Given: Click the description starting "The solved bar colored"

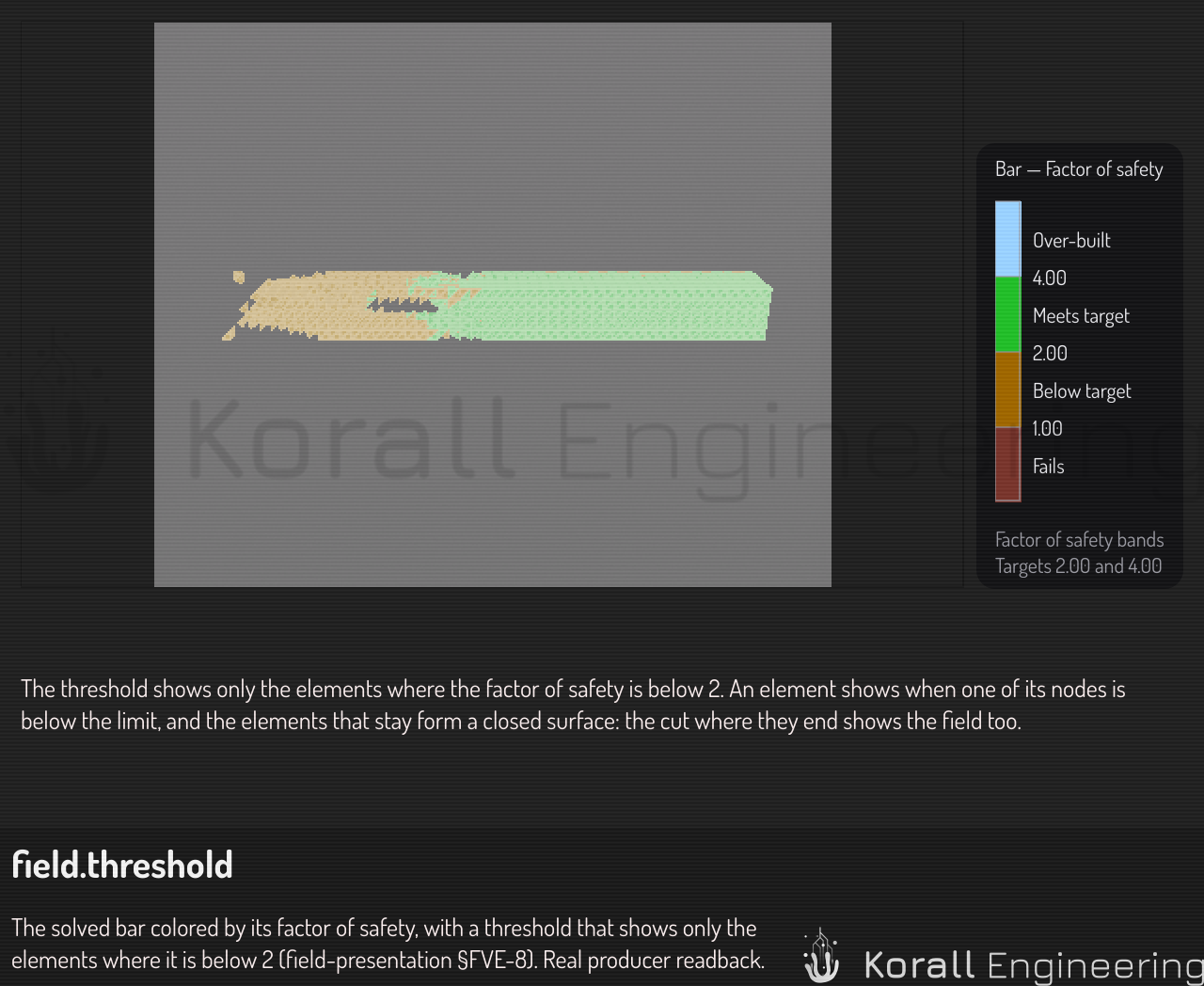Looking at the screenshot, I should (x=388, y=944).
